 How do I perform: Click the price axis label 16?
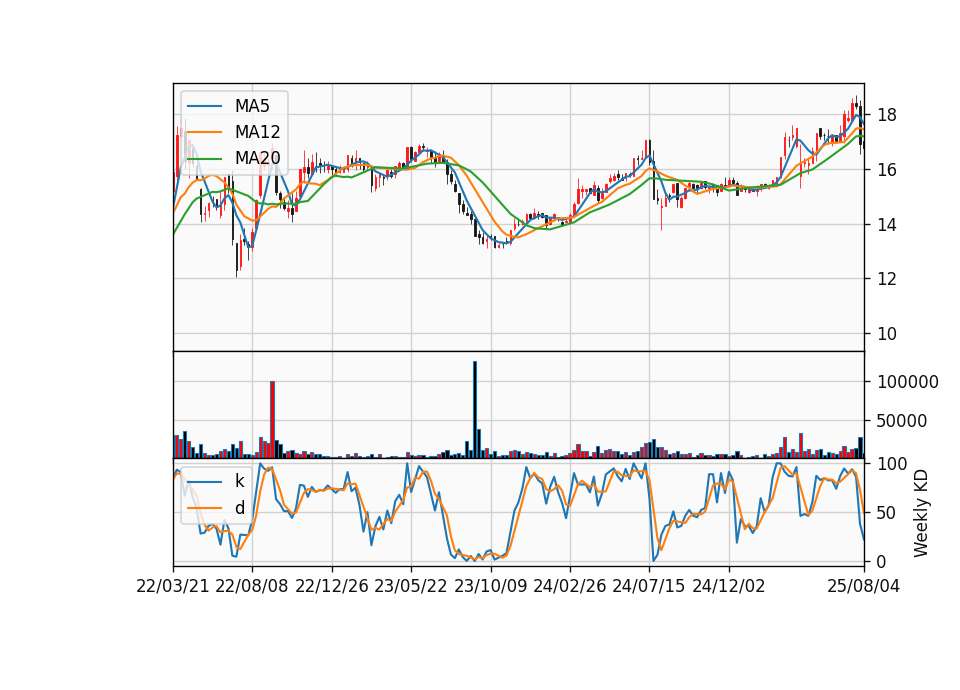[887, 170]
